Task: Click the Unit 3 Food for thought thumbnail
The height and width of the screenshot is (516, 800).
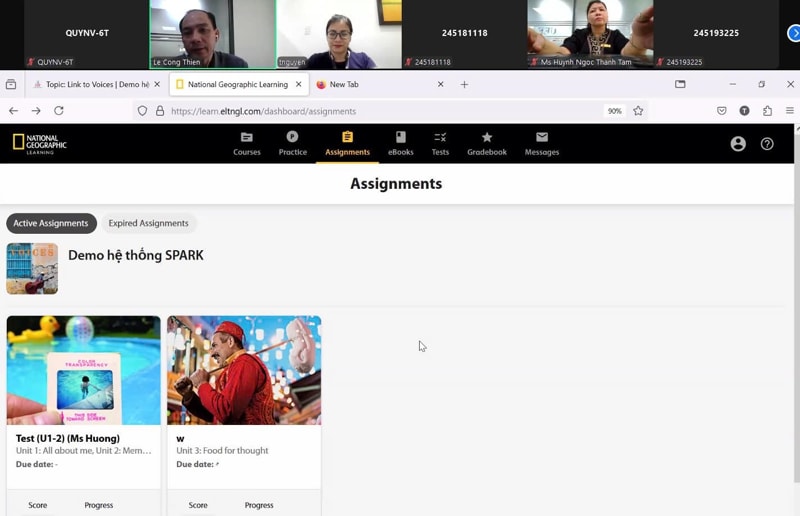Action: [x=244, y=370]
